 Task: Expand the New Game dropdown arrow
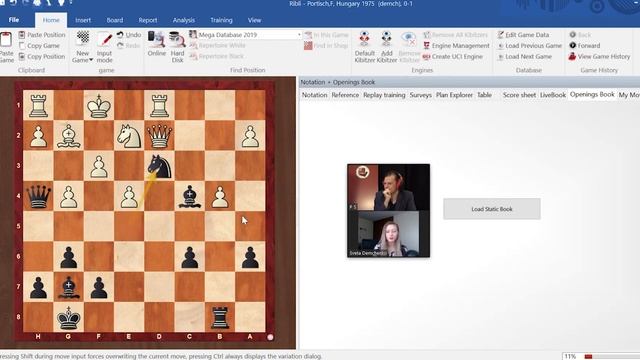91,60
